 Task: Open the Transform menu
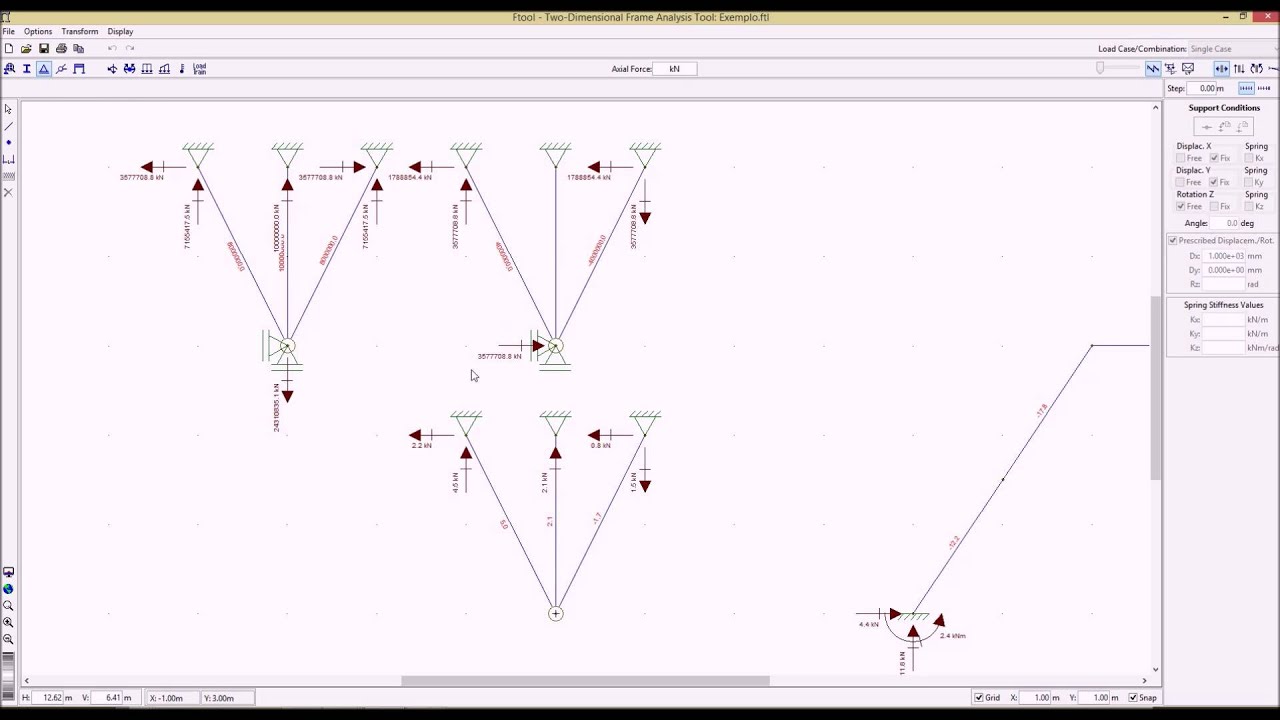79,31
